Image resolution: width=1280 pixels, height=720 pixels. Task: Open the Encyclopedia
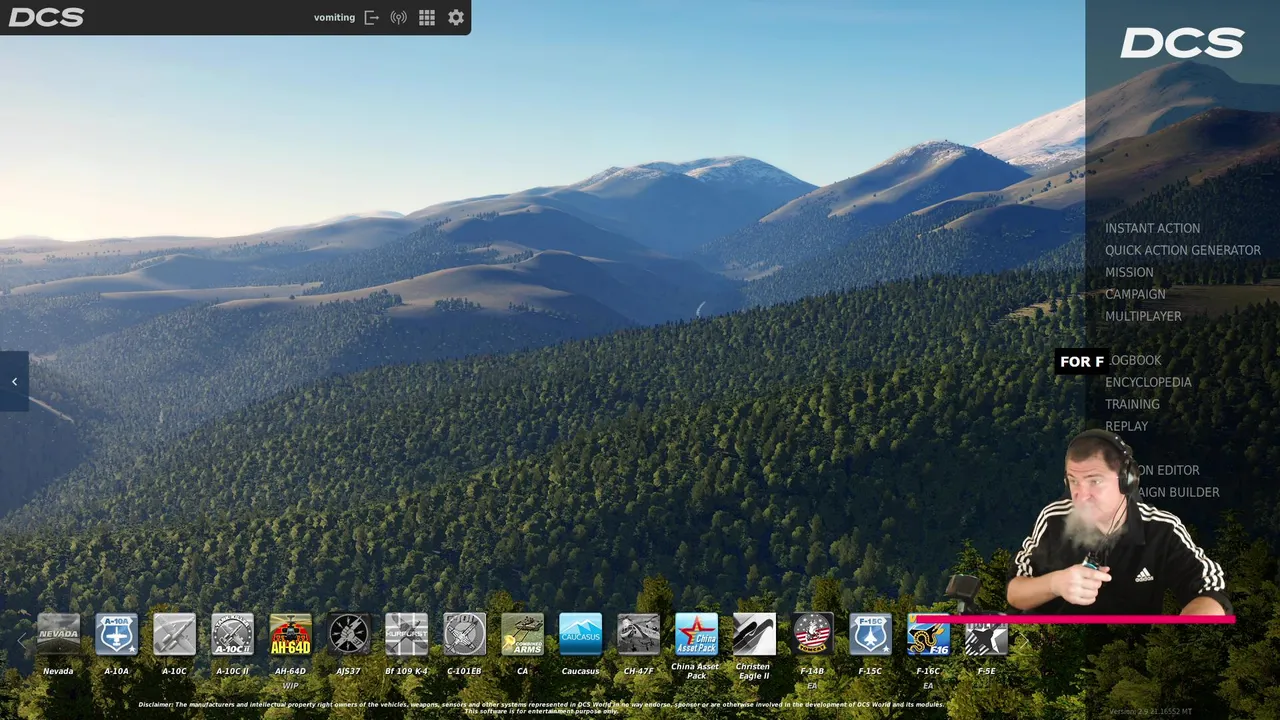(1148, 382)
